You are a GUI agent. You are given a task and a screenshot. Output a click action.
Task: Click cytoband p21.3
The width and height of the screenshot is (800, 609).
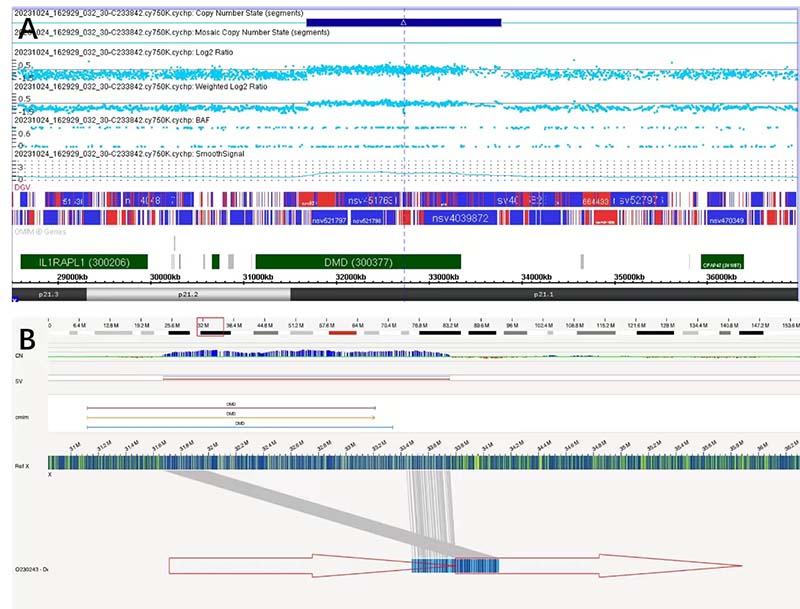coord(49,294)
